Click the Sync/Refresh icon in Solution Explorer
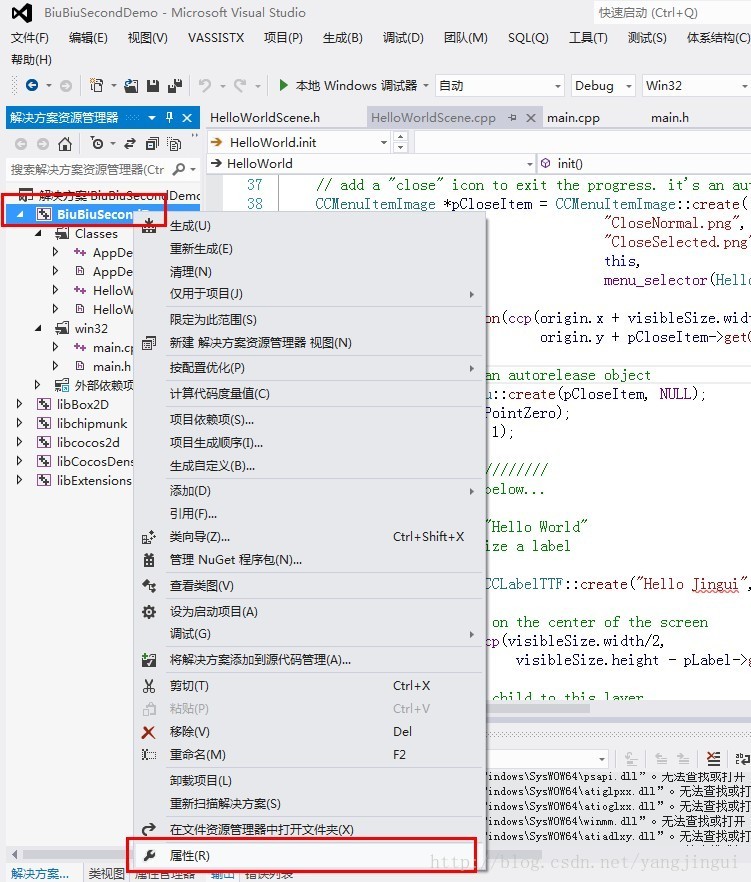Viewport: 751px width, 882px height. 130,144
